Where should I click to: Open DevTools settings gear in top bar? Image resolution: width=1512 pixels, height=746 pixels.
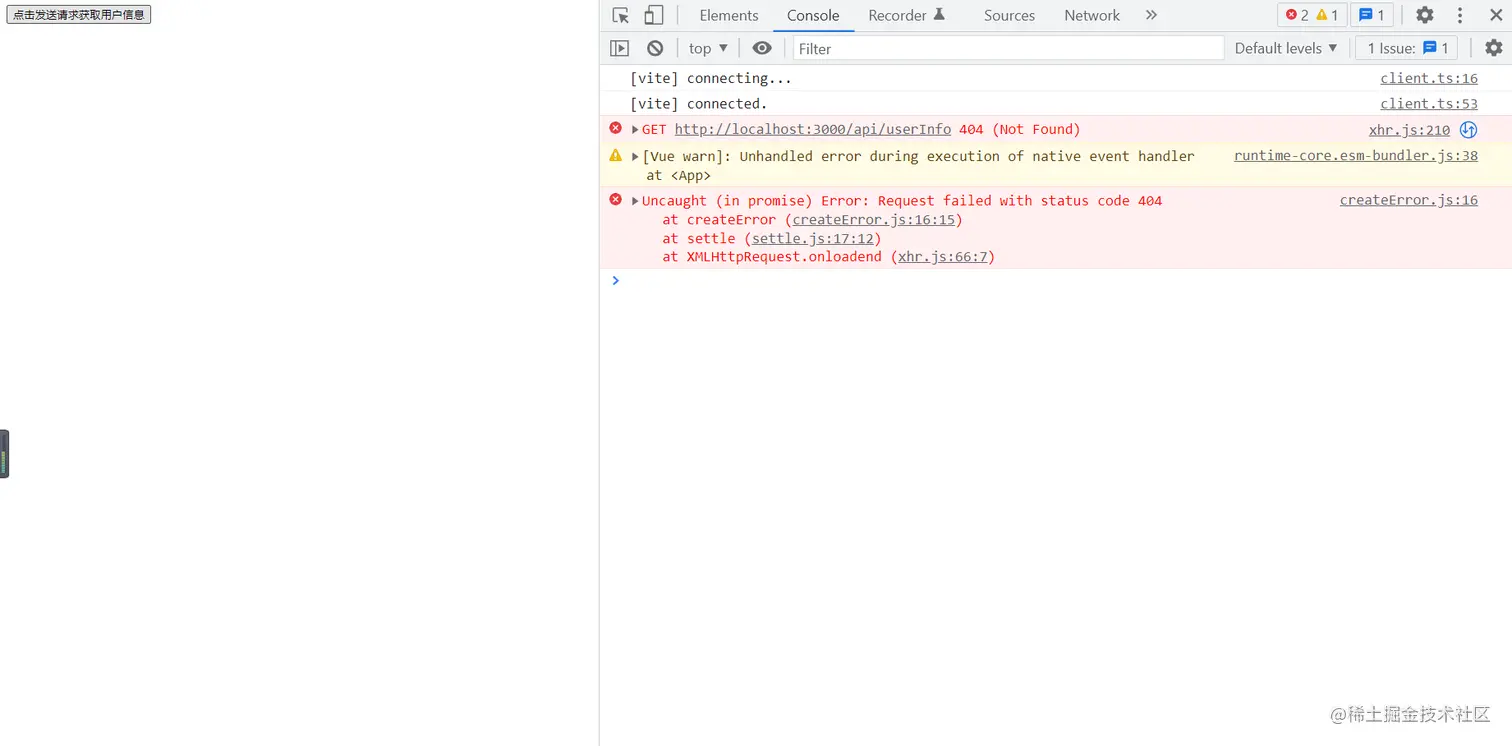(1424, 15)
